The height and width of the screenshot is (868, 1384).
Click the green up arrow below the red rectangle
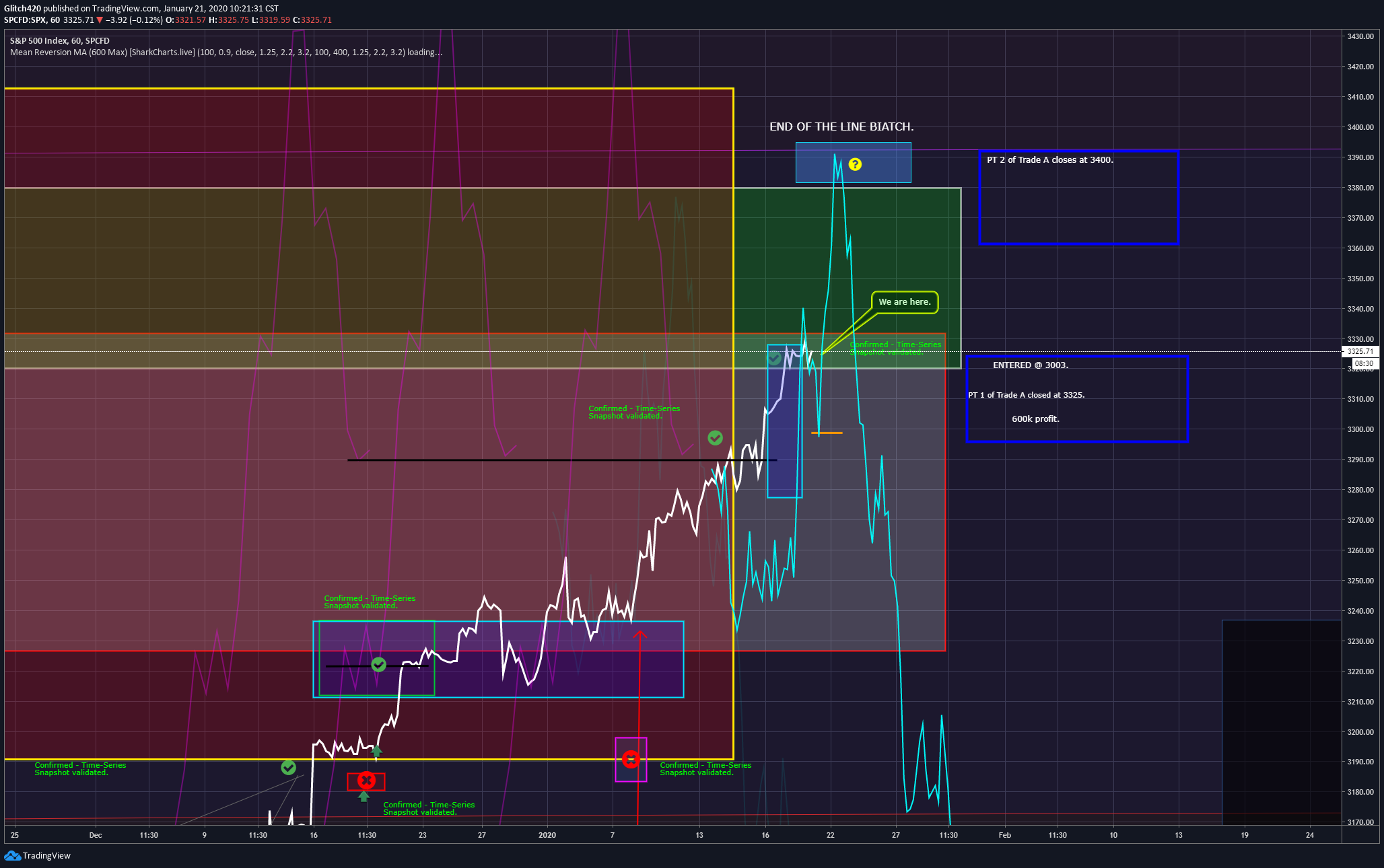(x=364, y=797)
